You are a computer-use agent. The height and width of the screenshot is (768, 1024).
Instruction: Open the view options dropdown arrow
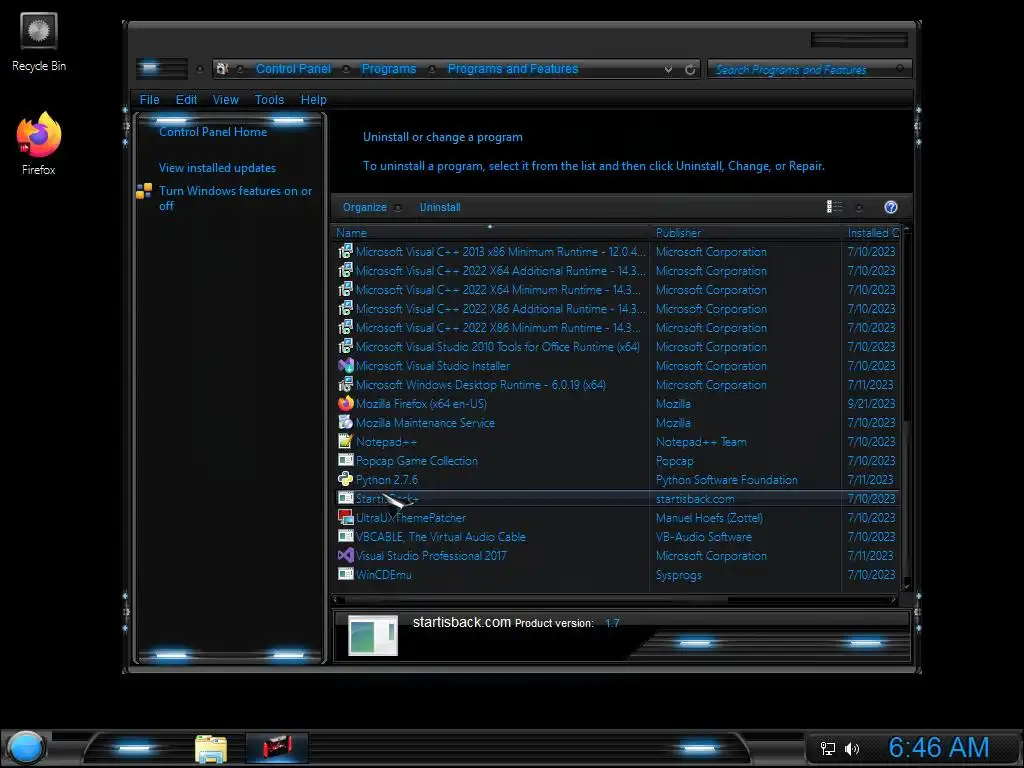tap(859, 208)
